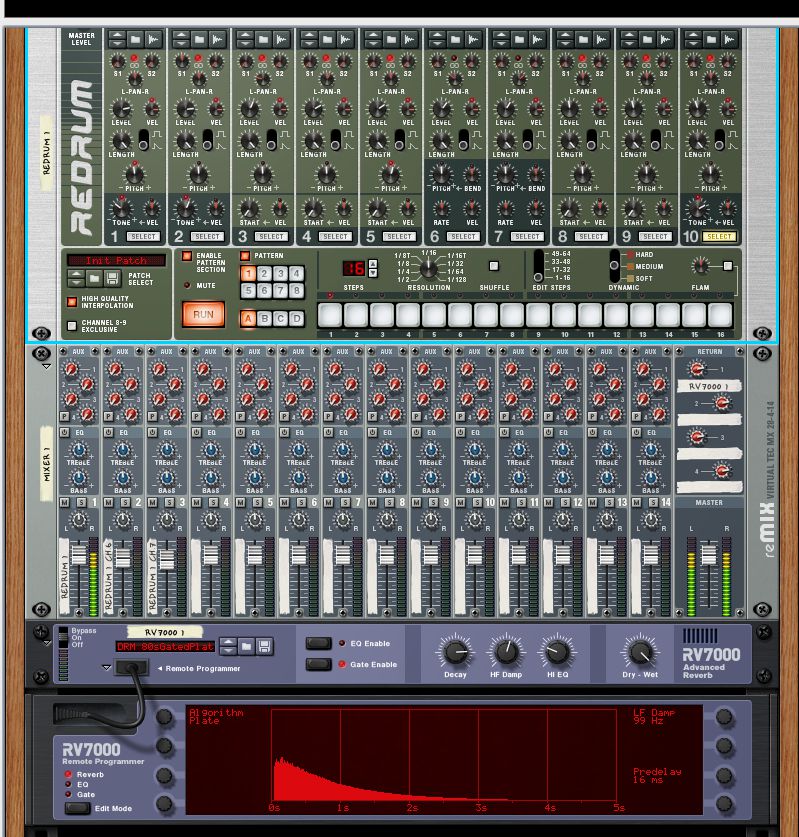The image size is (799, 837).
Task: Browse sample folder on Redrum channel 6
Action: pyautogui.click(x=455, y=39)
